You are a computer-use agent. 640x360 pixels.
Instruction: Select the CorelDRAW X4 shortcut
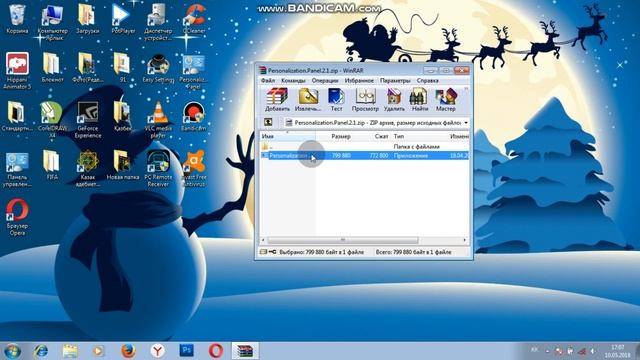(x=52, y=121)
